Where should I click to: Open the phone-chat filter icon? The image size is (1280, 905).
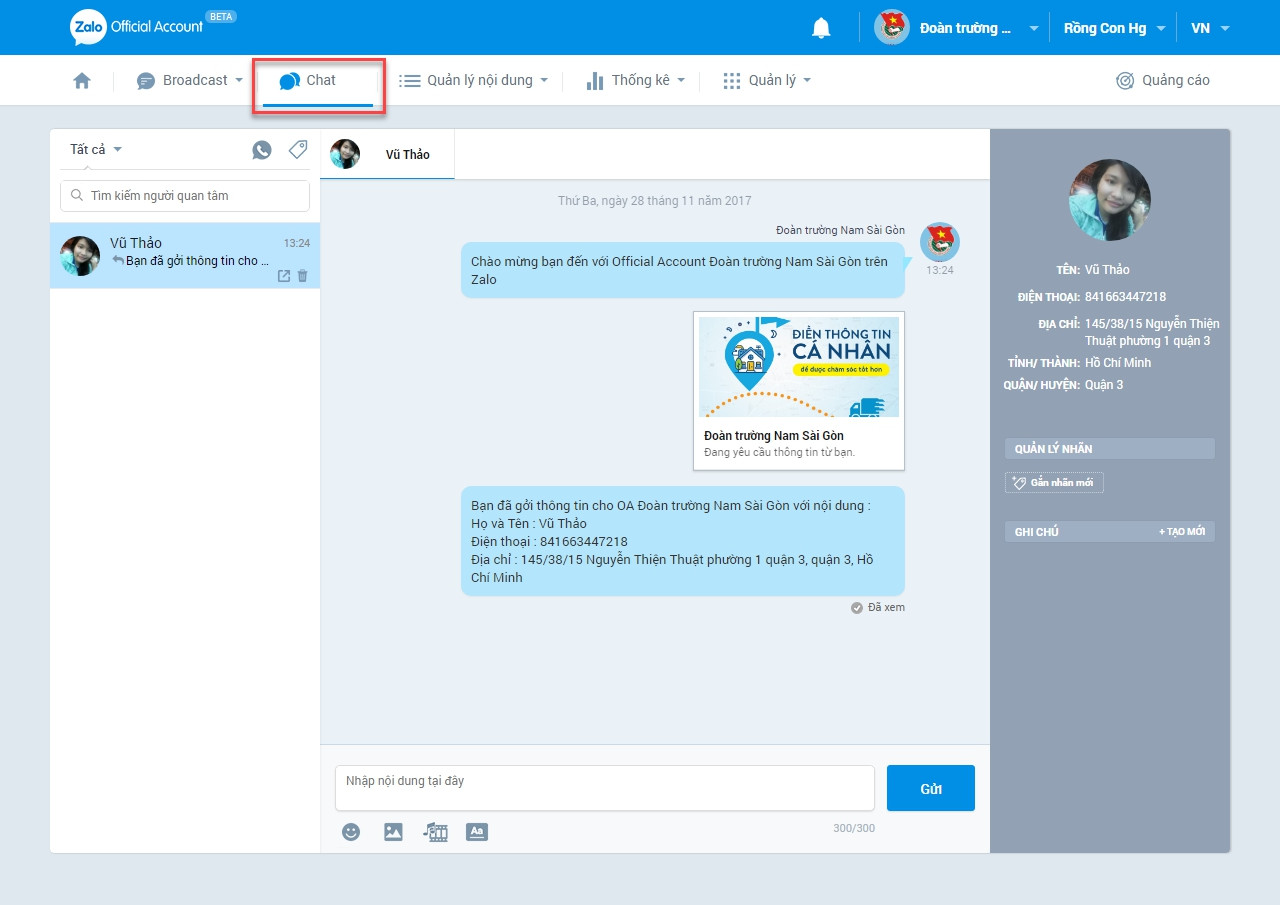(262, 150)
